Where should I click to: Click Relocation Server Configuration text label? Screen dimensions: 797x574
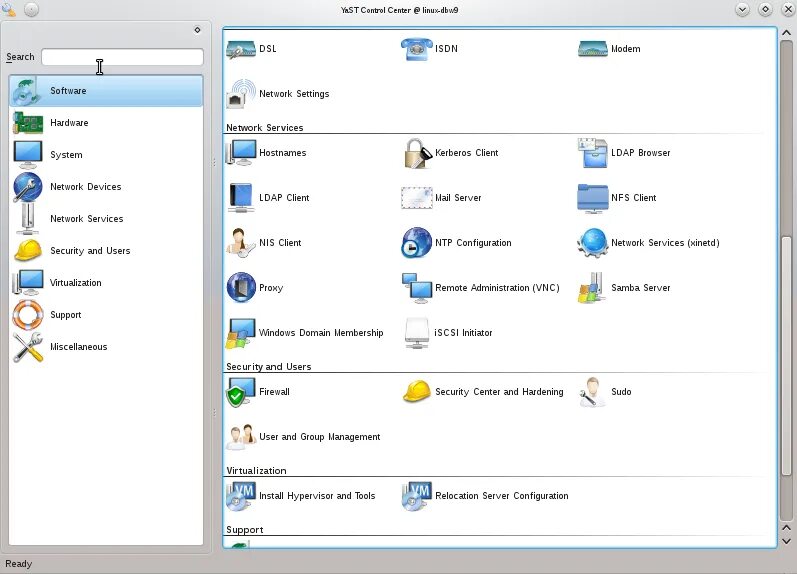(502, 496)
